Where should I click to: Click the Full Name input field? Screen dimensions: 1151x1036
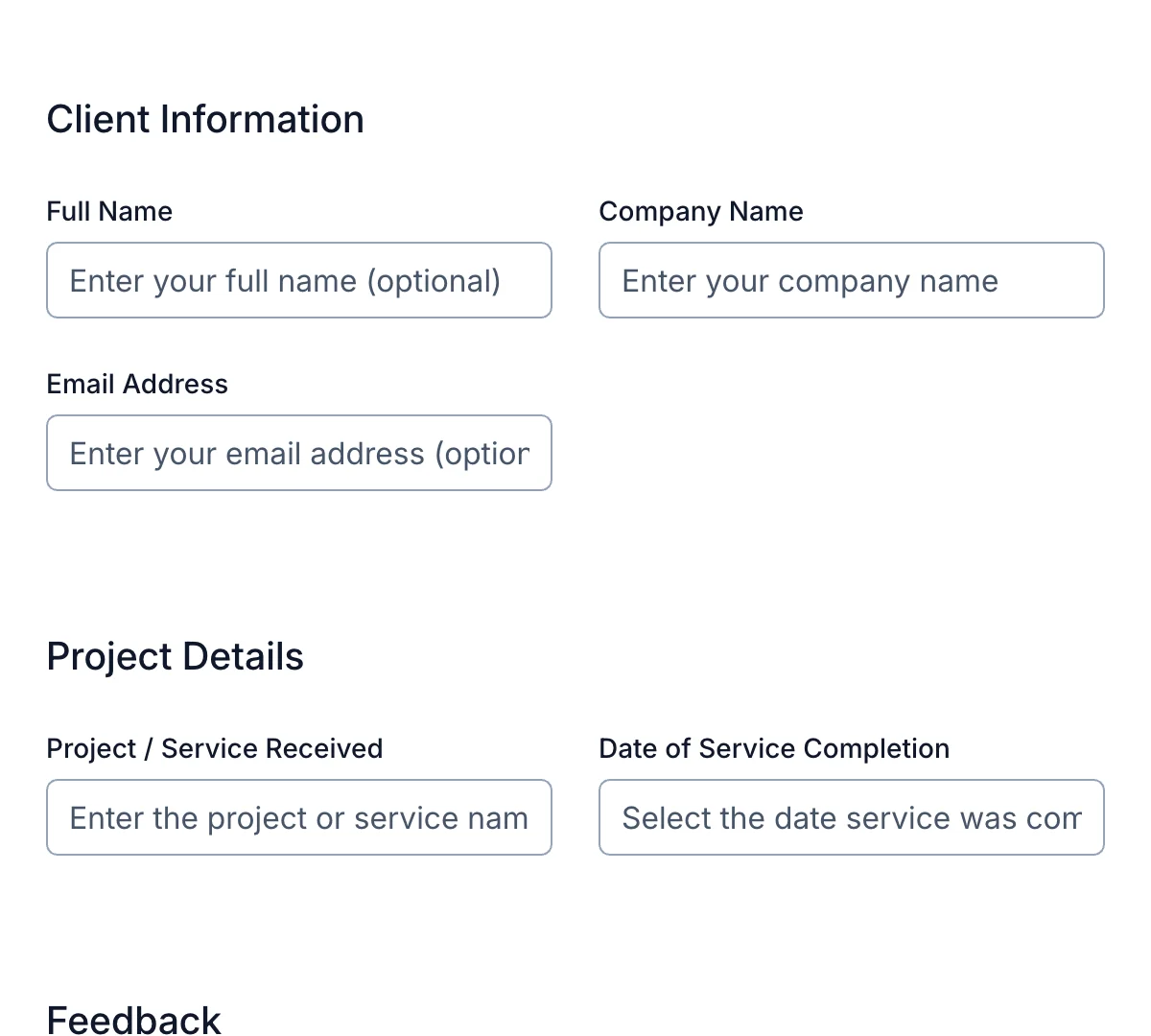[299, 280]
